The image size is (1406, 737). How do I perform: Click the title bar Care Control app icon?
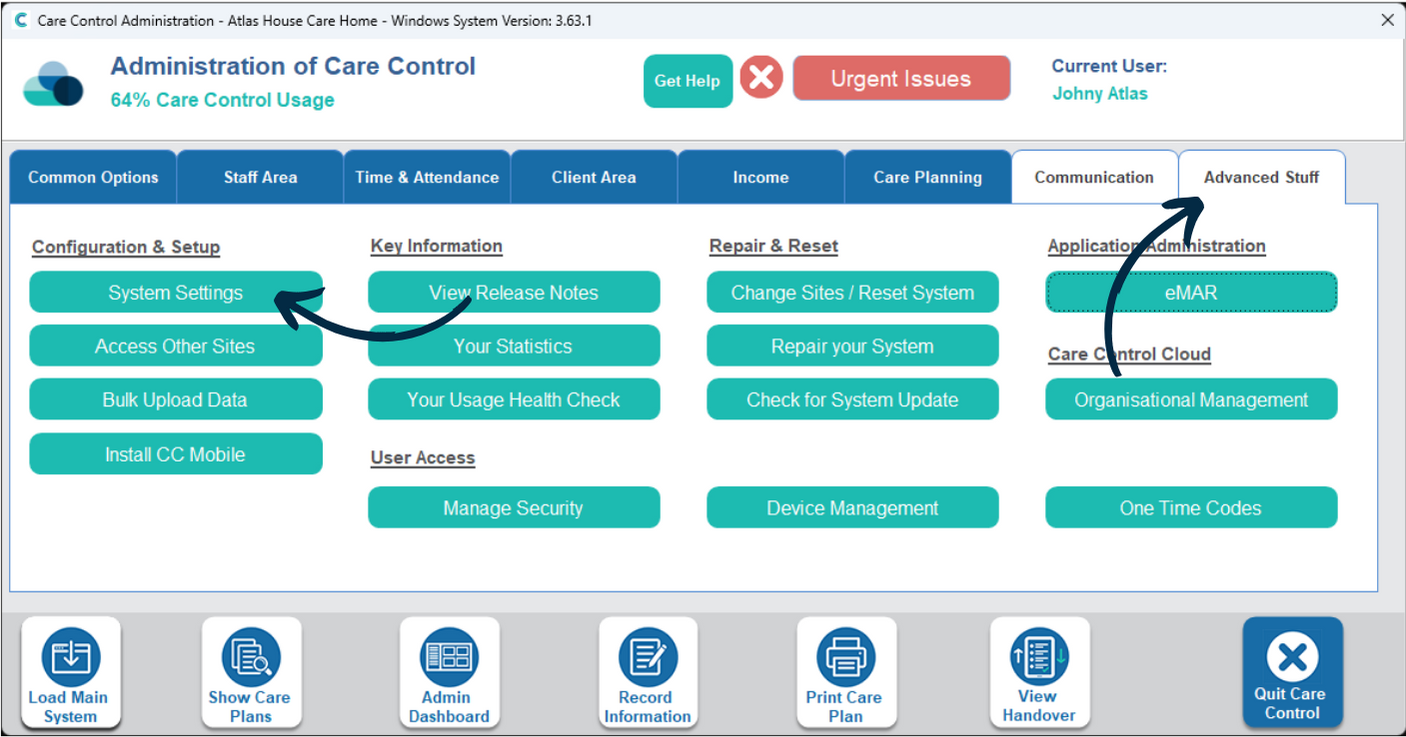point(20,20)
